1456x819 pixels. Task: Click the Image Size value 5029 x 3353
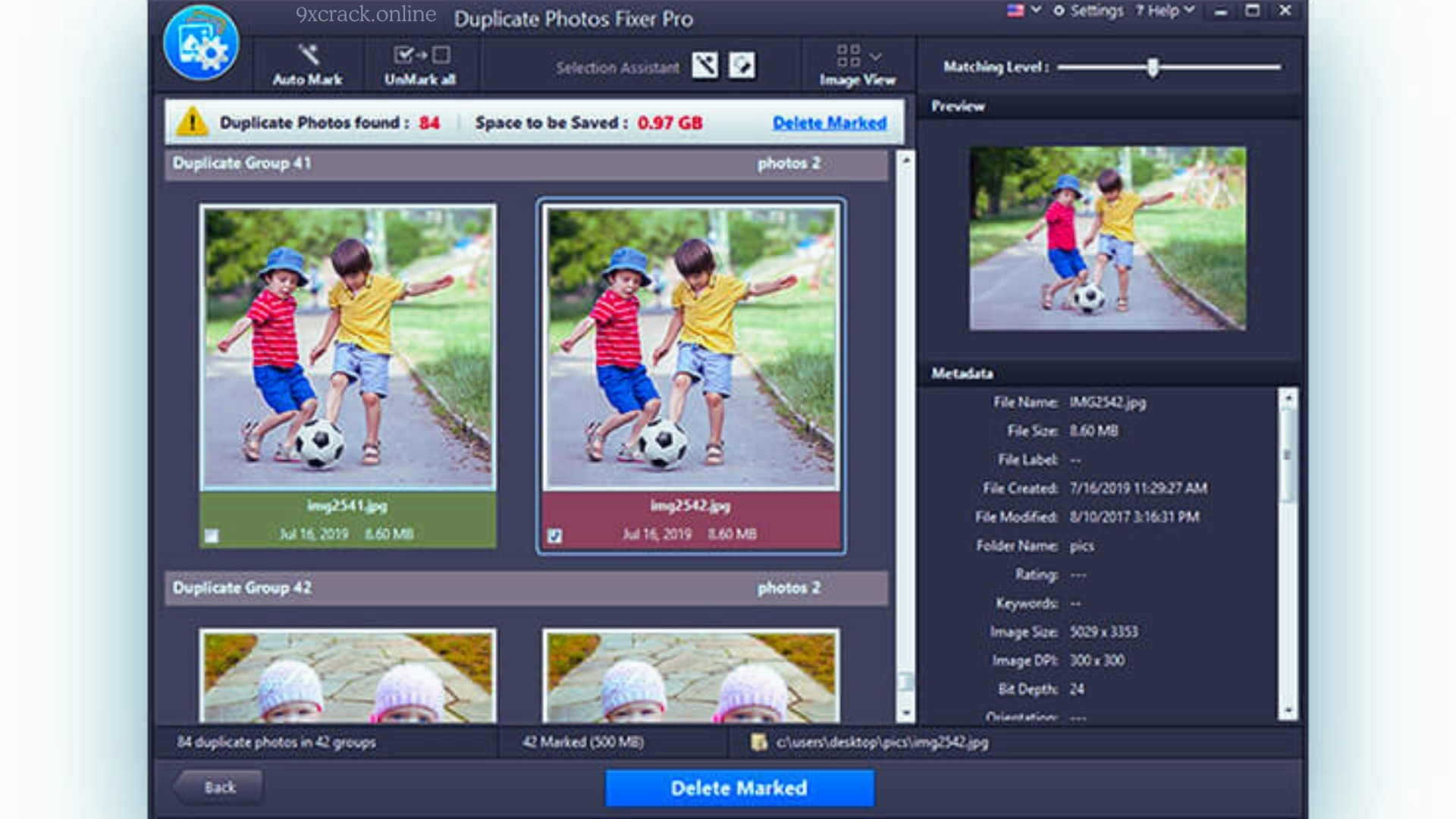1103,632
